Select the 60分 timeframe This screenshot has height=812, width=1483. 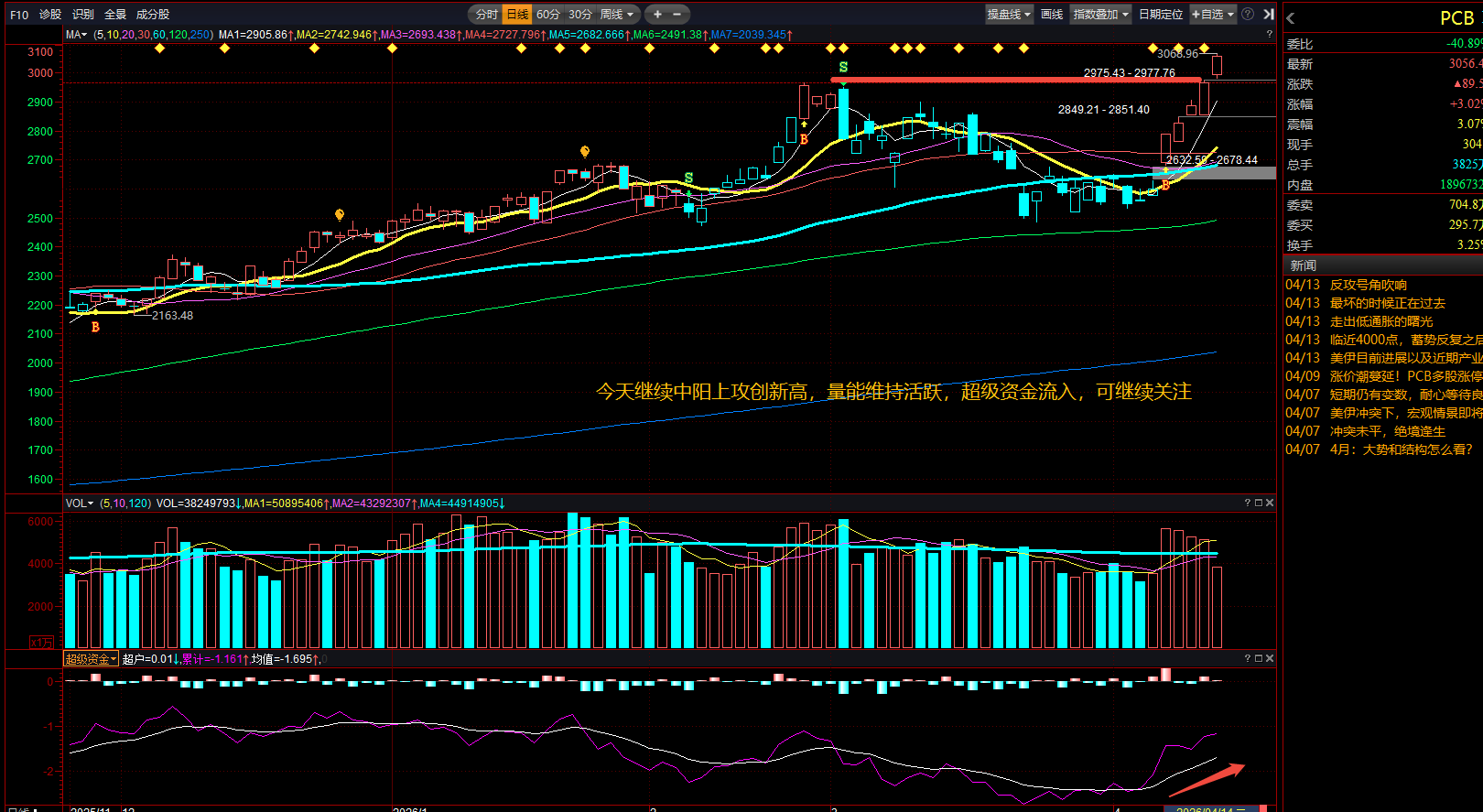pyautogui.click(x=548, y=15)
